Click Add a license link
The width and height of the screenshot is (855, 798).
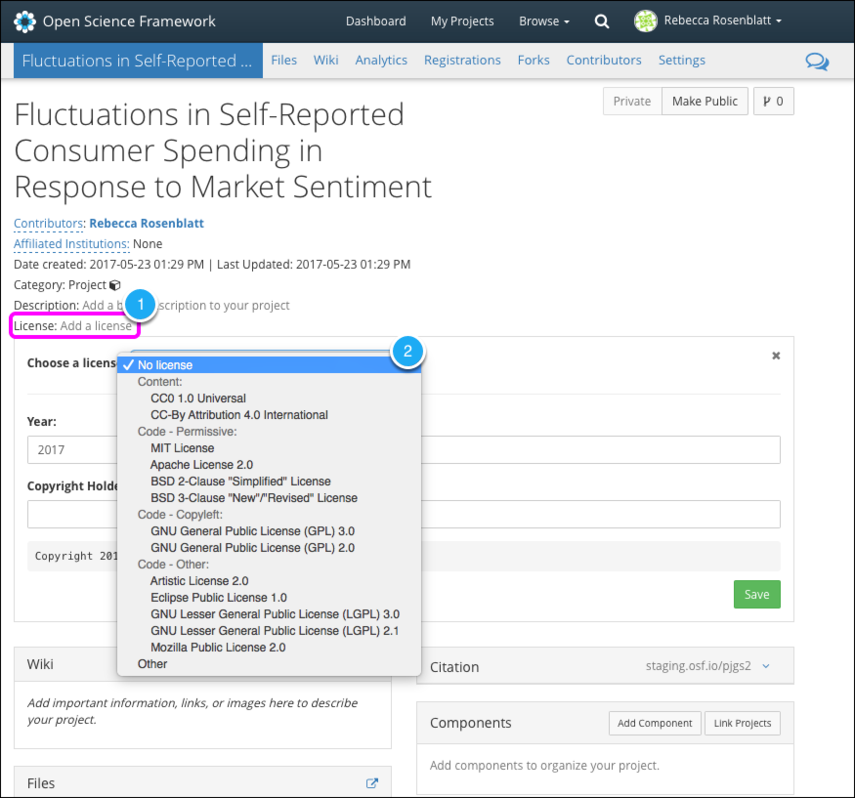(96, 326)
